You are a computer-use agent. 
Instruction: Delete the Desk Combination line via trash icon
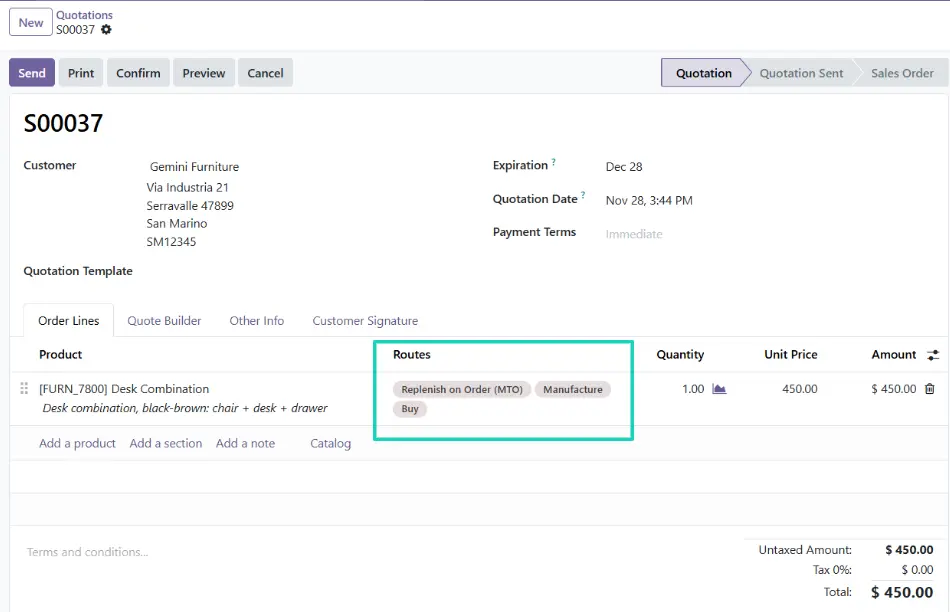[932, 389]
